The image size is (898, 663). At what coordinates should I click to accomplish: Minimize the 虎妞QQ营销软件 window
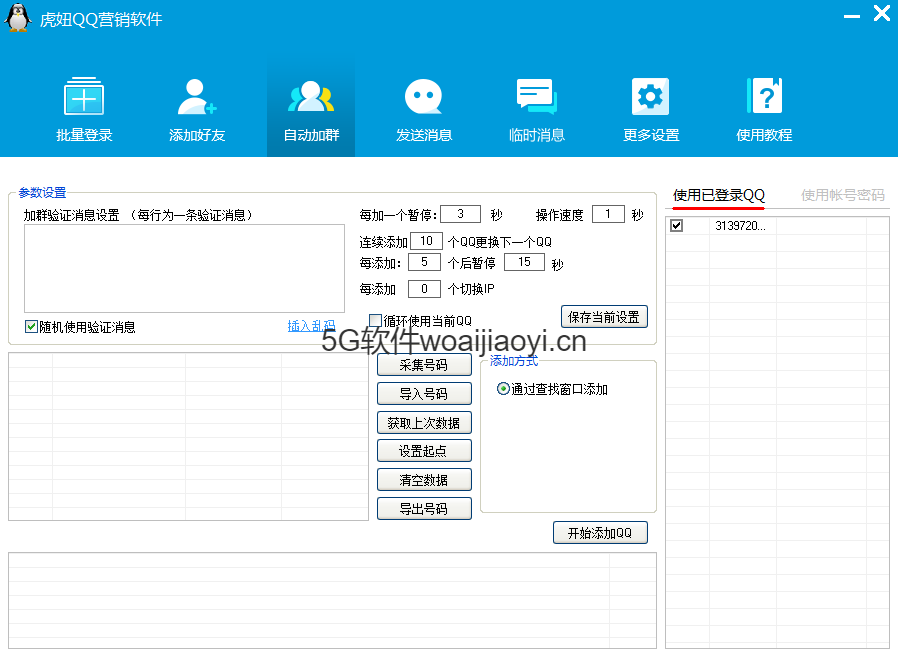point(852,17)
